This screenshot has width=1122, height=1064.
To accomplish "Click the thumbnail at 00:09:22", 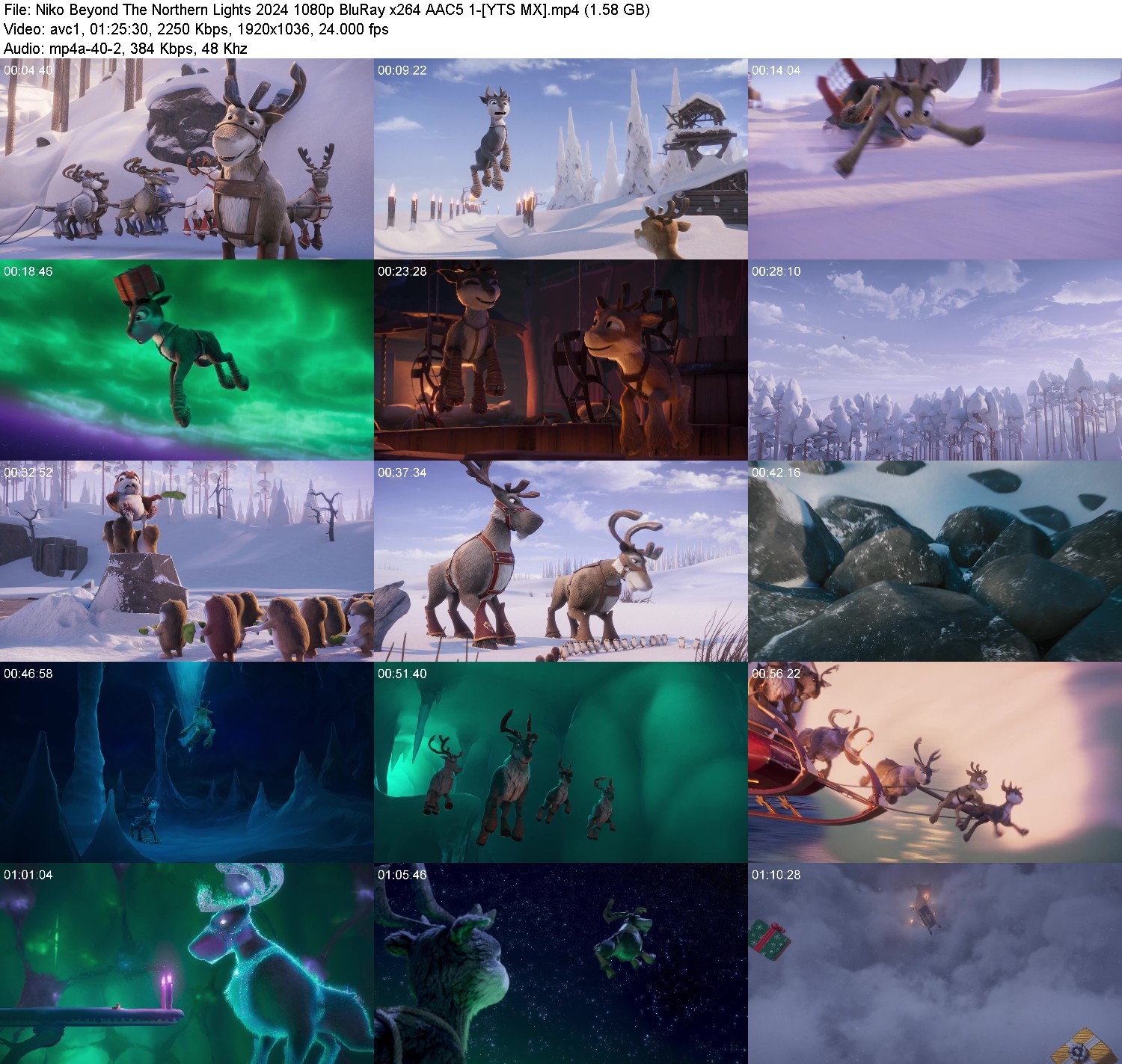I will (x=561, y=159).
